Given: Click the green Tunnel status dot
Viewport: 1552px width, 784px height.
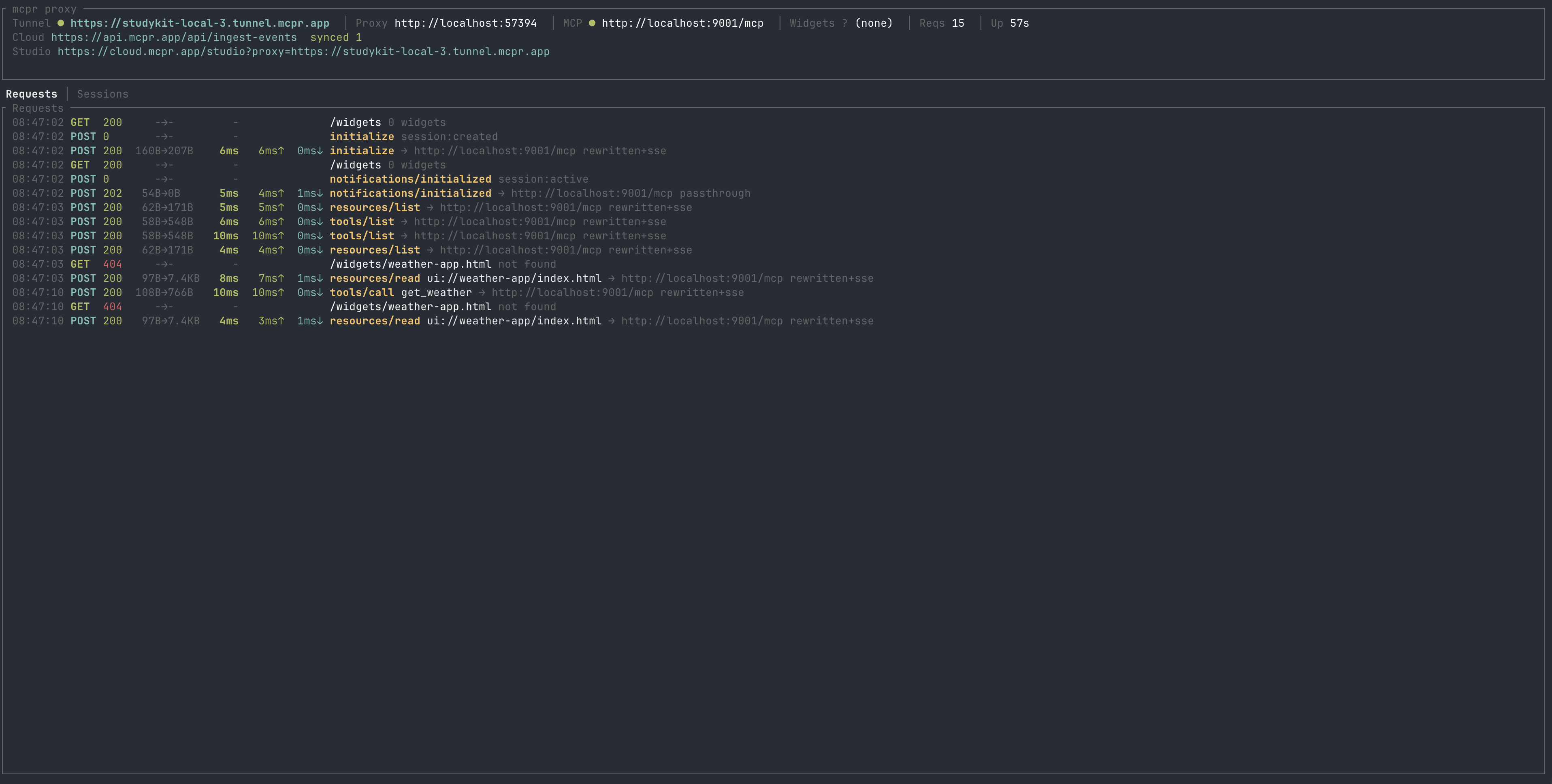Looking at the screenshot, I should point(60,23).
